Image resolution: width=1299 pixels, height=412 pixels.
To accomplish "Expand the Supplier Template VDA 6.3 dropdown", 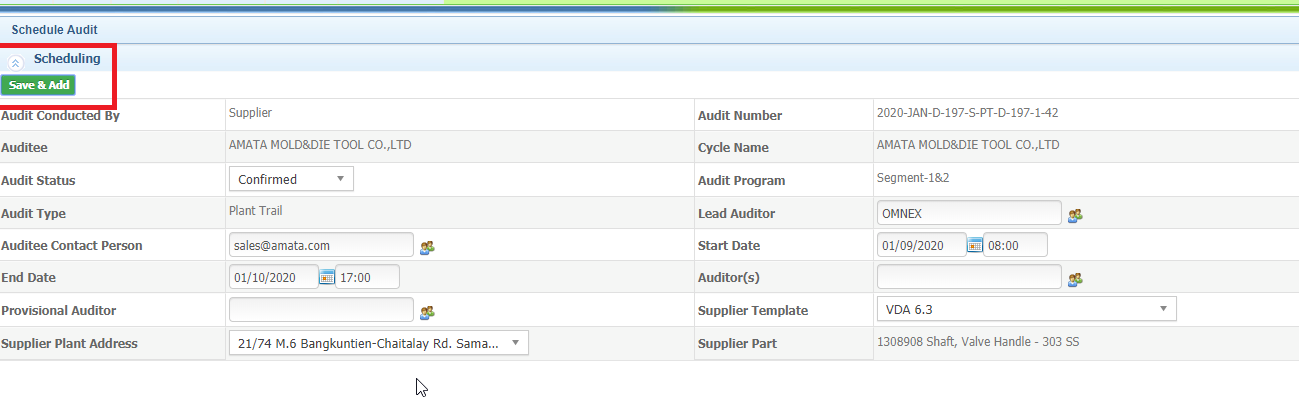I will [1026, 309].
